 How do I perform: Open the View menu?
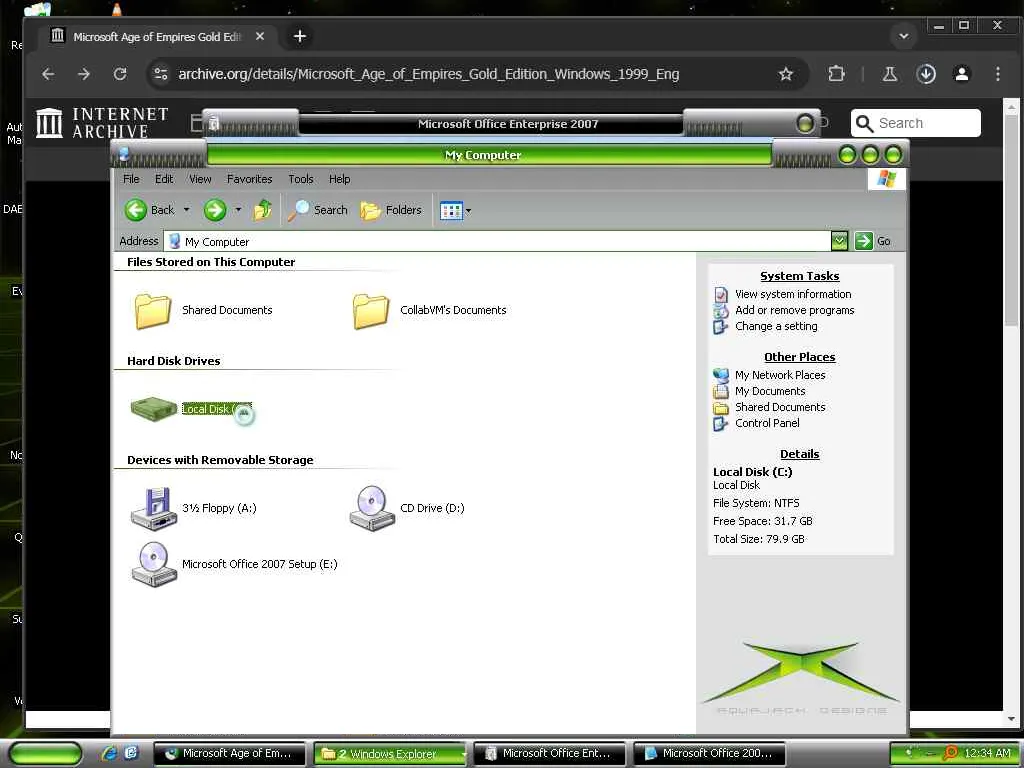click(x=200, y=179)
